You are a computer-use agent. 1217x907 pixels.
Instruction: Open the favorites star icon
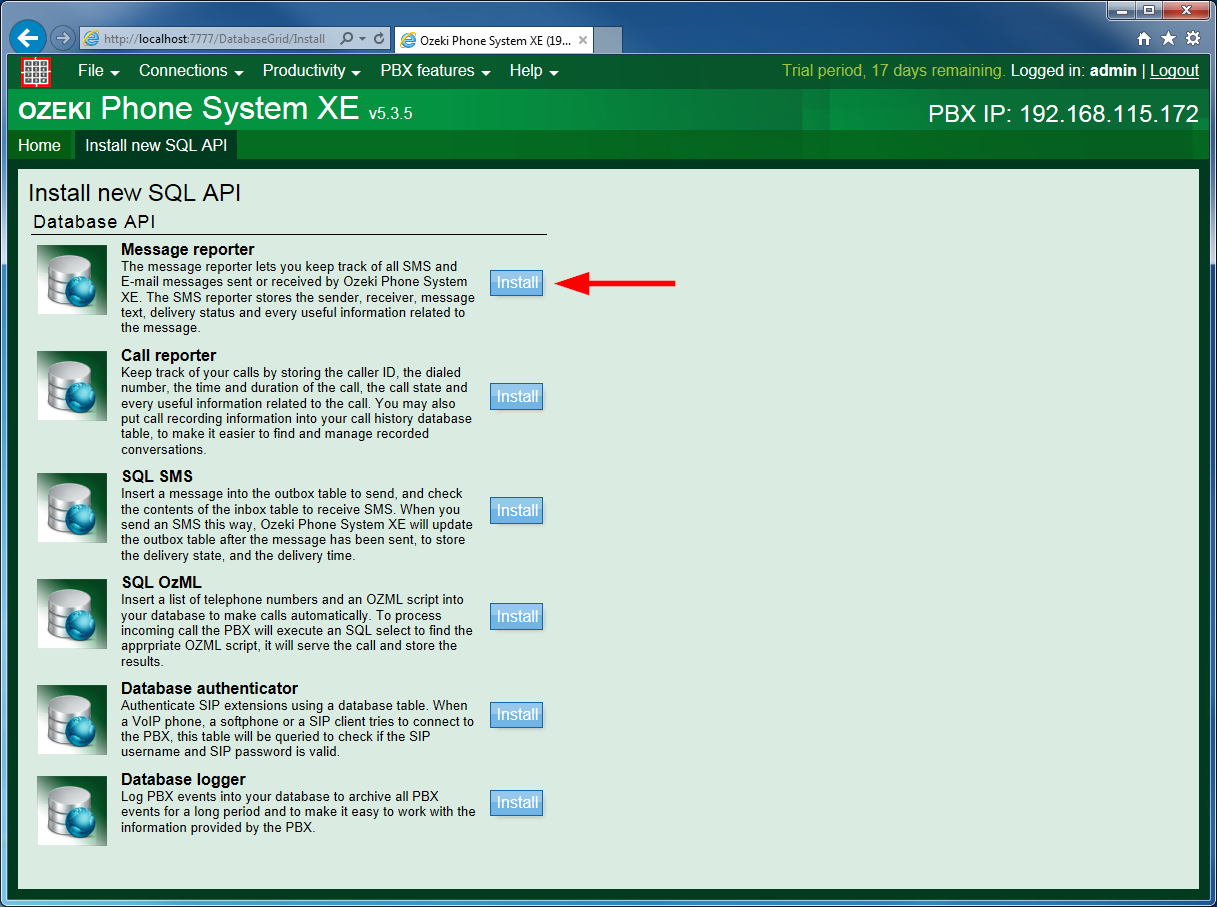point(1168,38)
